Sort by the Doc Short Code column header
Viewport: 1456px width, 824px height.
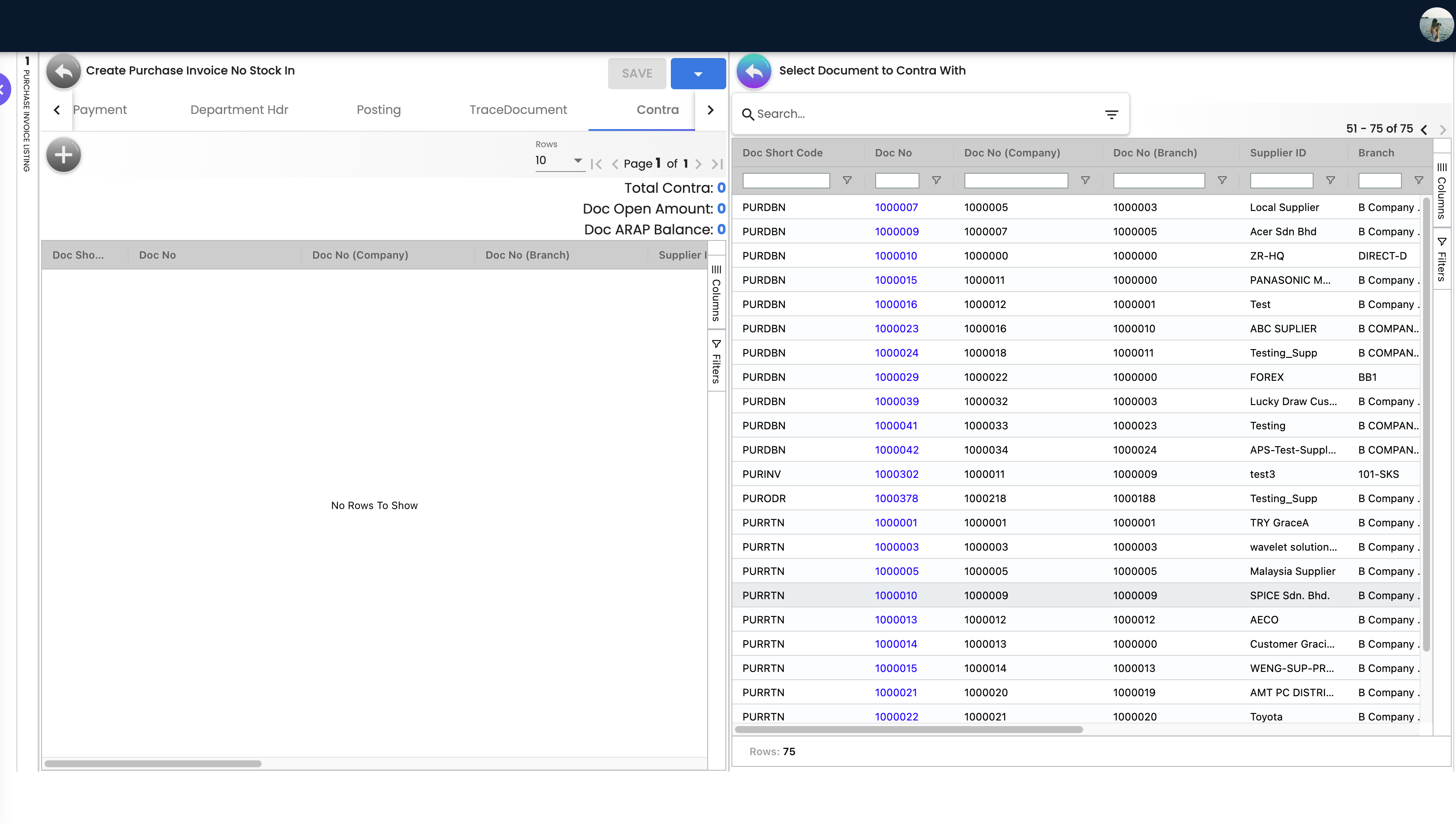(x=782, y=153)
